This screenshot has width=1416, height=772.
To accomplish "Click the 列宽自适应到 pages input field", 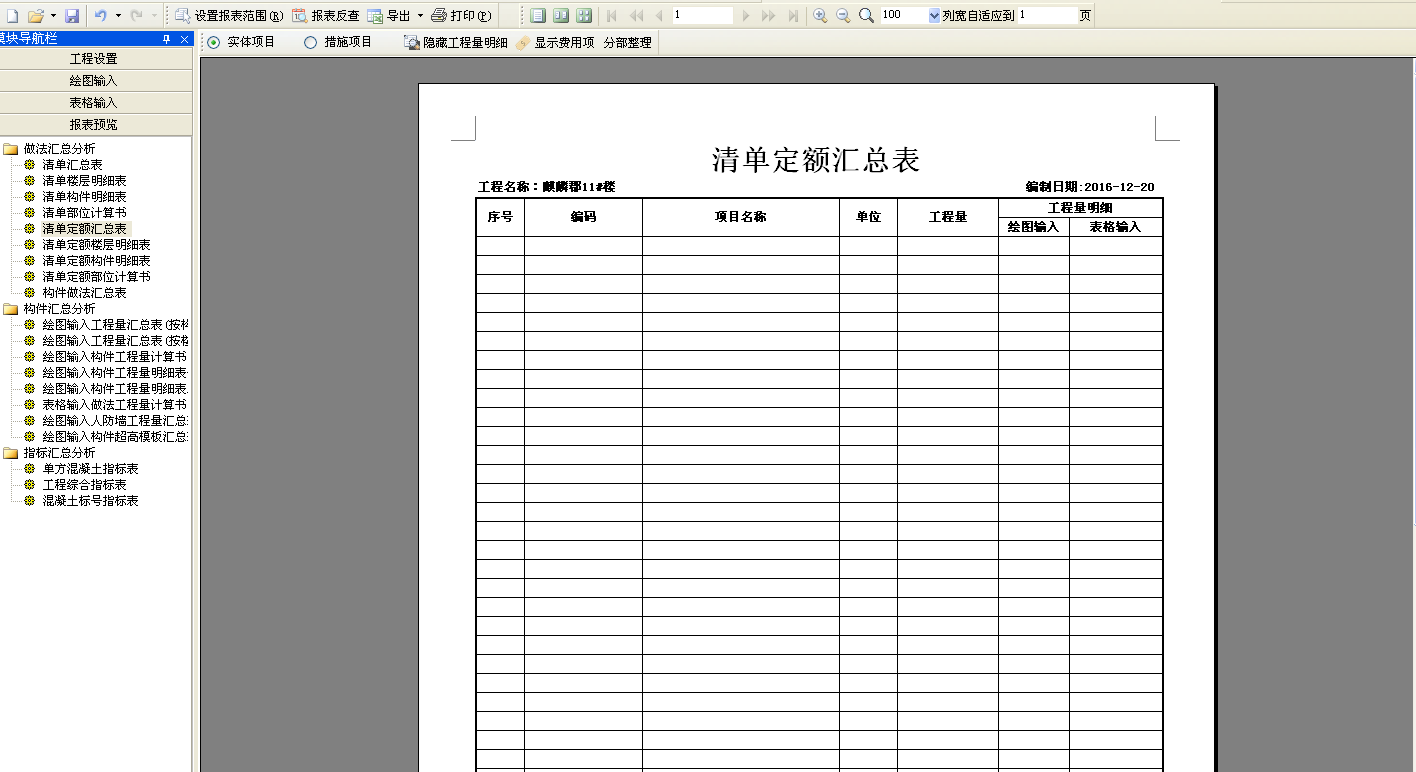I will 1047,16.
